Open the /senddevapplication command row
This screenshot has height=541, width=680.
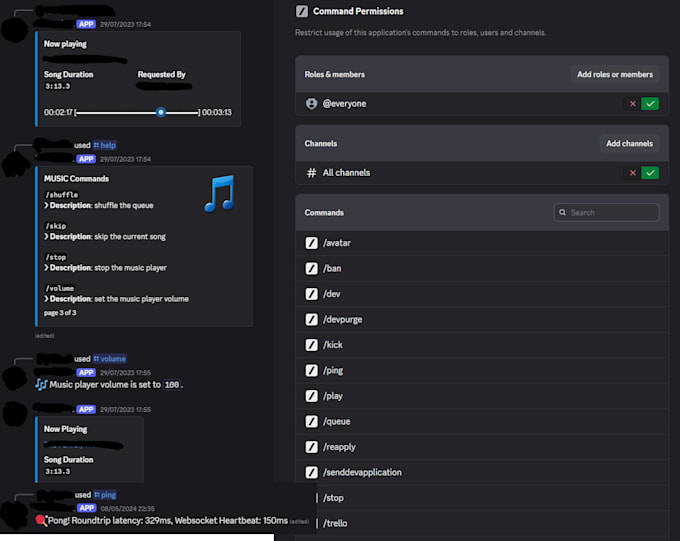click(482, 472)
